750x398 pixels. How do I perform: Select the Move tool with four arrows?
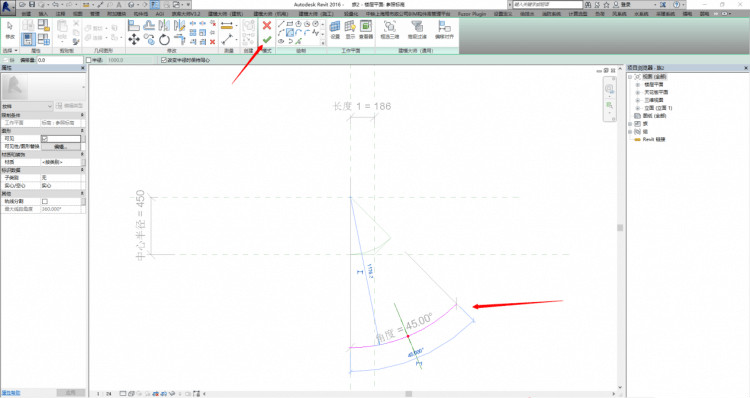tap(134, 39)
